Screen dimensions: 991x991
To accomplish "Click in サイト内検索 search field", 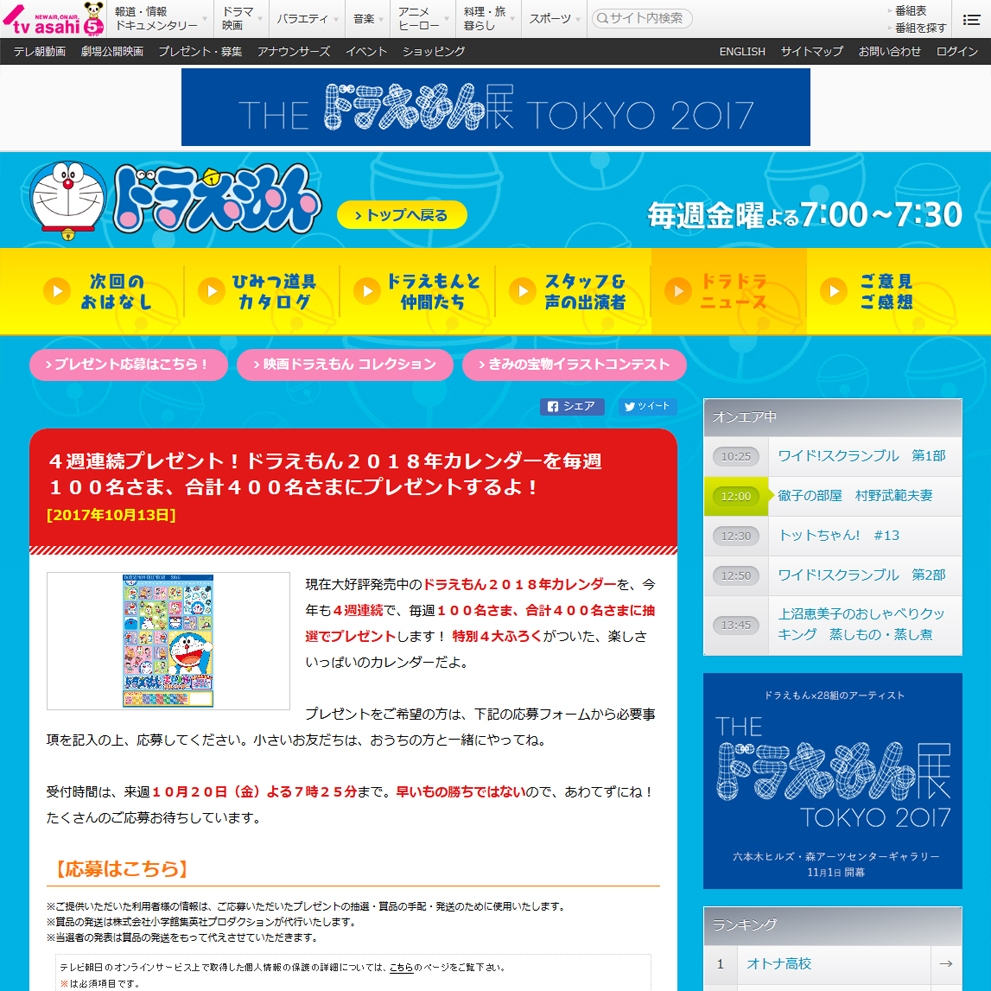I will coord(642,18).
